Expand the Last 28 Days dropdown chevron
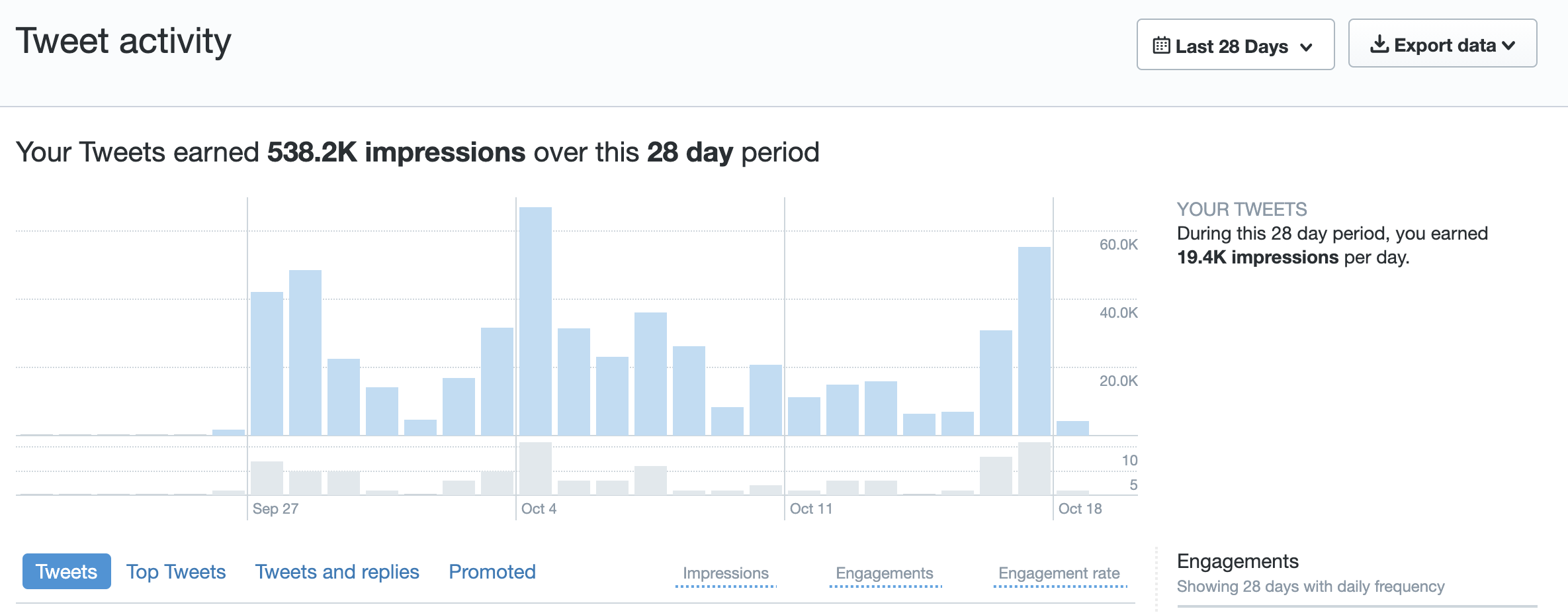The image size is (1568, 613). click(x=1306, y=48)
